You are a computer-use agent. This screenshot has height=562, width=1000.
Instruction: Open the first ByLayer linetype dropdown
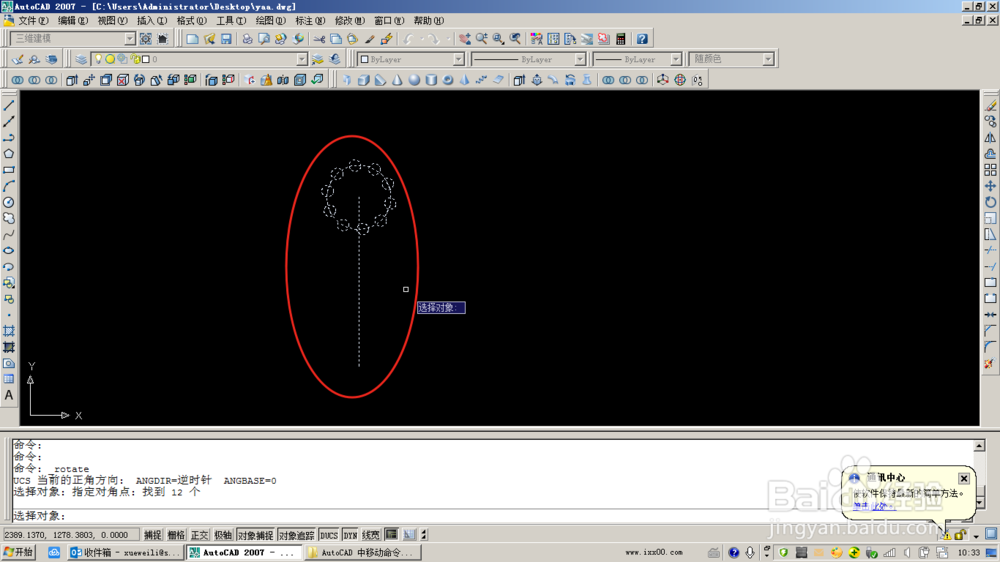[x=580, y=59]
